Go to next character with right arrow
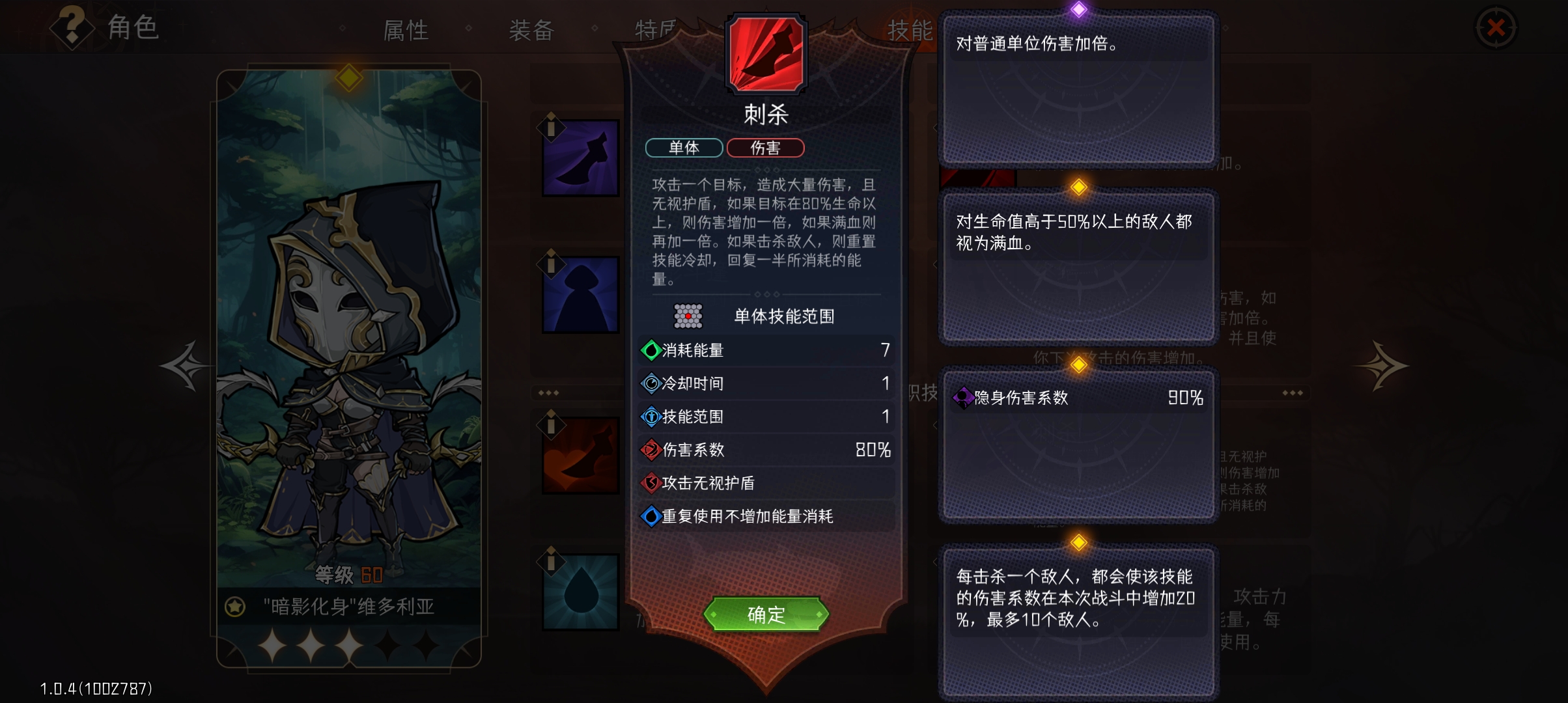 click(x=1381, y=366)
